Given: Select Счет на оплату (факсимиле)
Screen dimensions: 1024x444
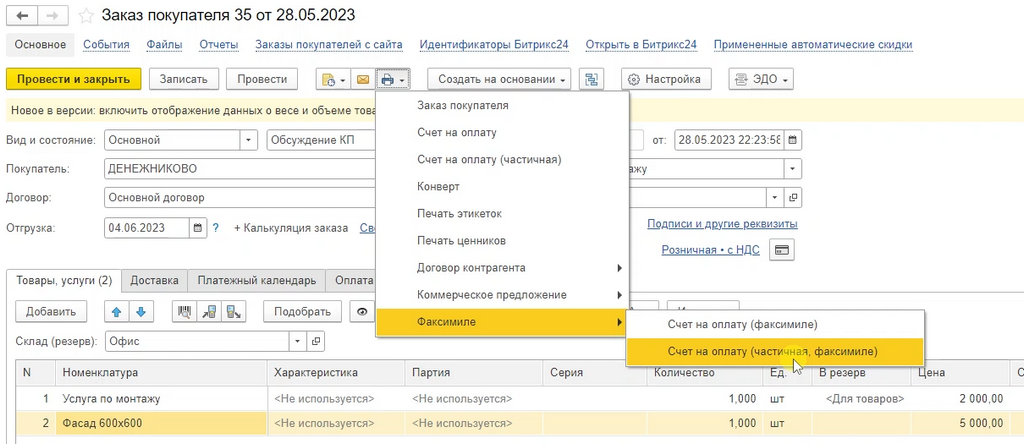Looking at the screenshot, I should (x=775, y=324).
